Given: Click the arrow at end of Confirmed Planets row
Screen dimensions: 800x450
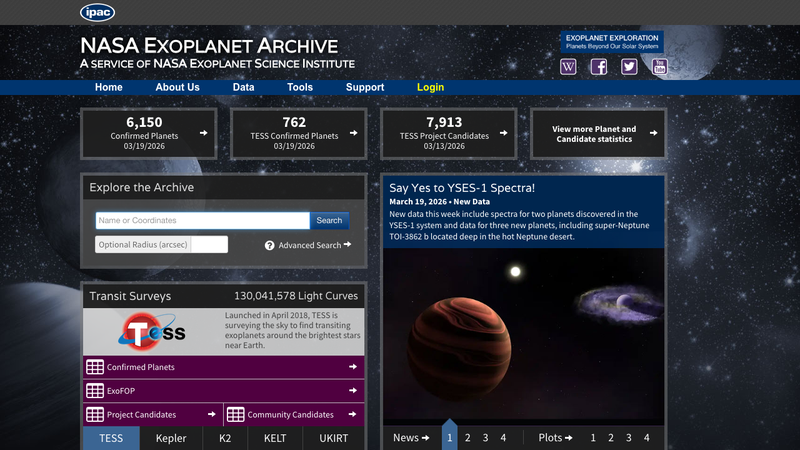Looking at the screenshot, I should click(x=353, y=366).
